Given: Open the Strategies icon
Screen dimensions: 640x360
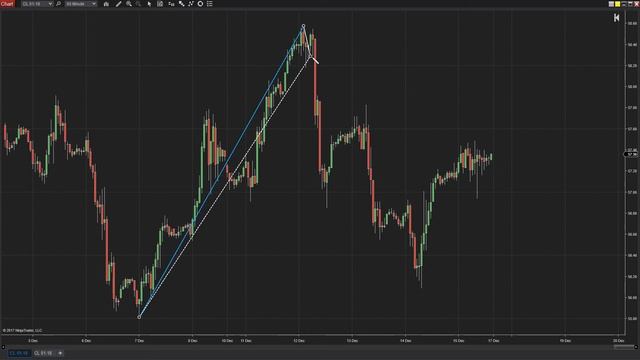Looking at the screenshot, I should tap(191, 4).
